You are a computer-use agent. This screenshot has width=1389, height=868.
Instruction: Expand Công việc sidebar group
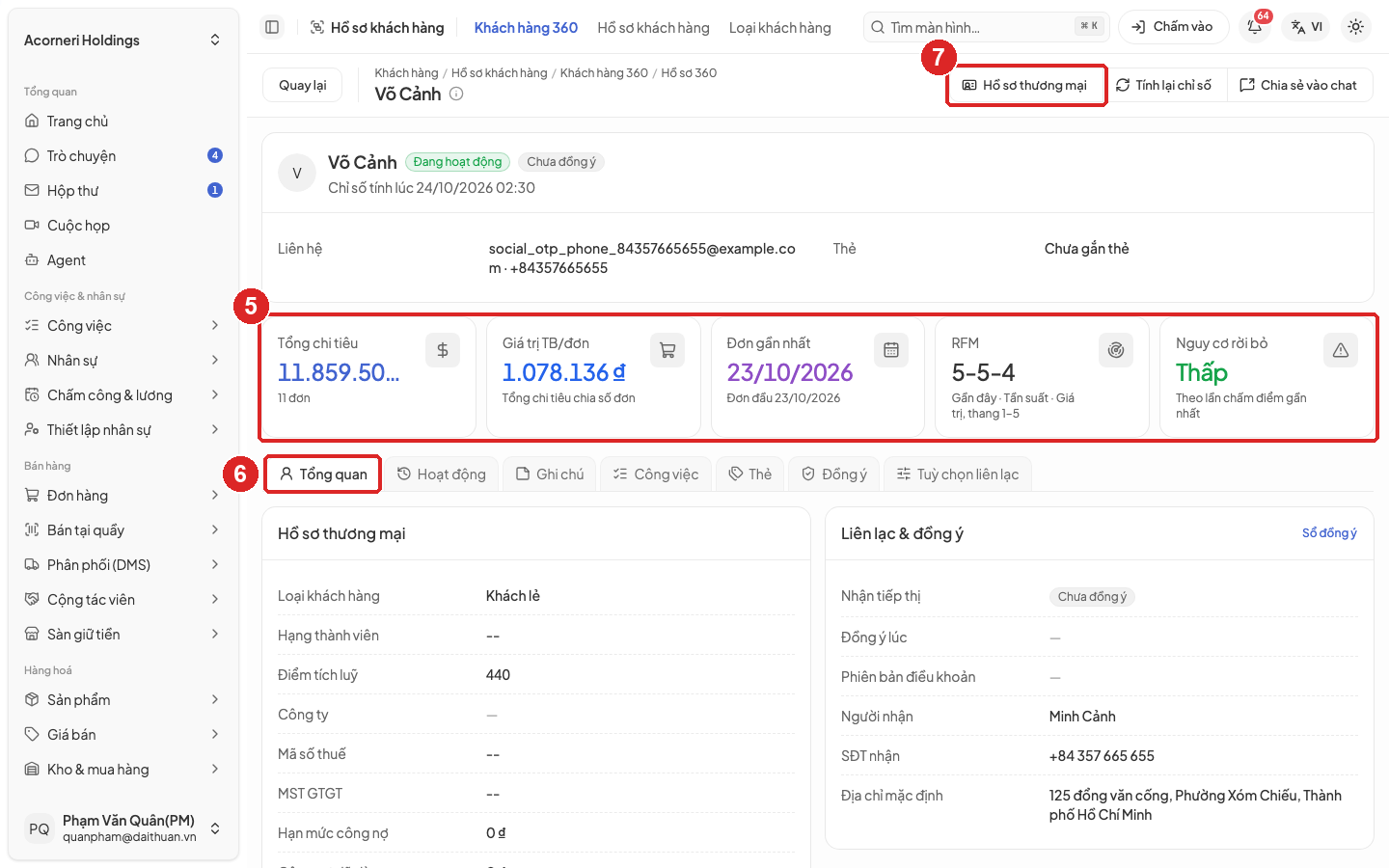(x=123, y=326)
